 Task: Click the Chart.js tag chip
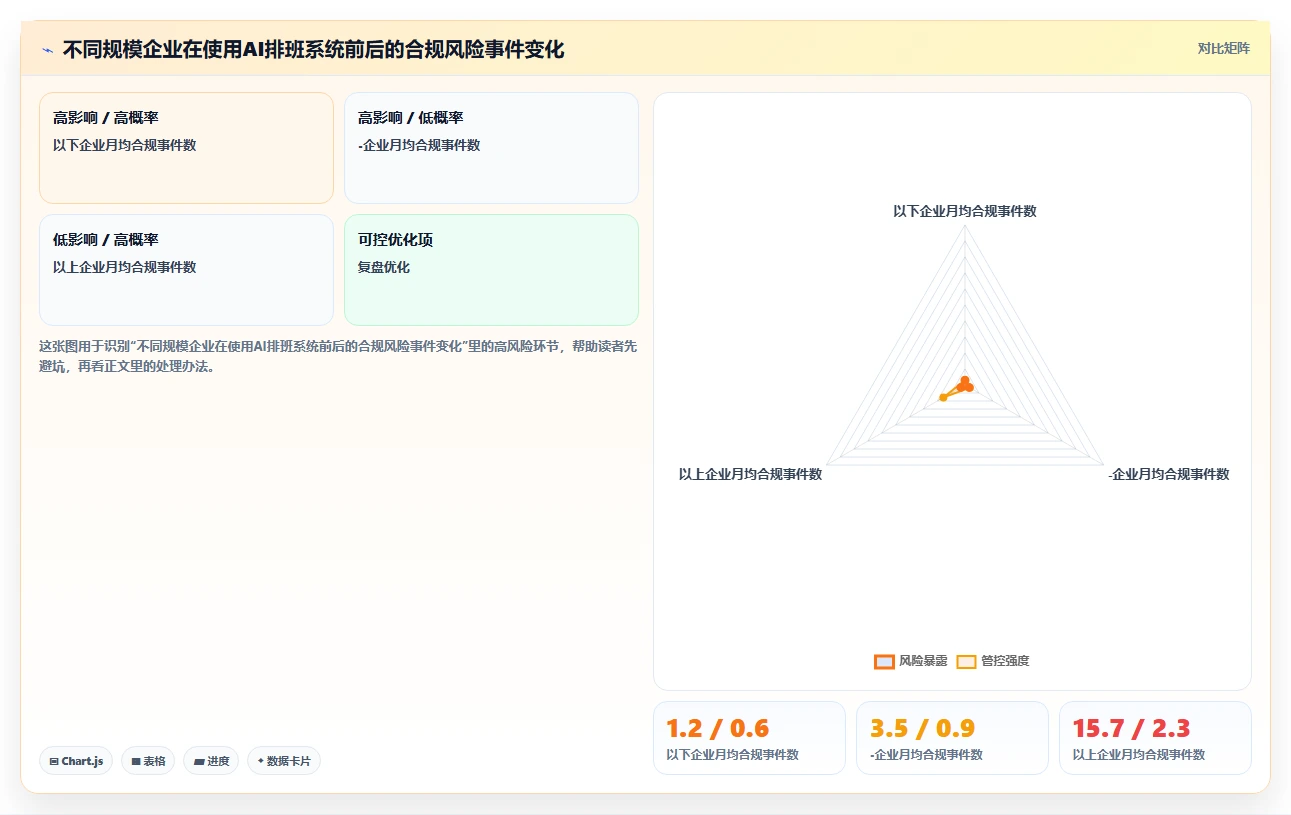(77, 761)
